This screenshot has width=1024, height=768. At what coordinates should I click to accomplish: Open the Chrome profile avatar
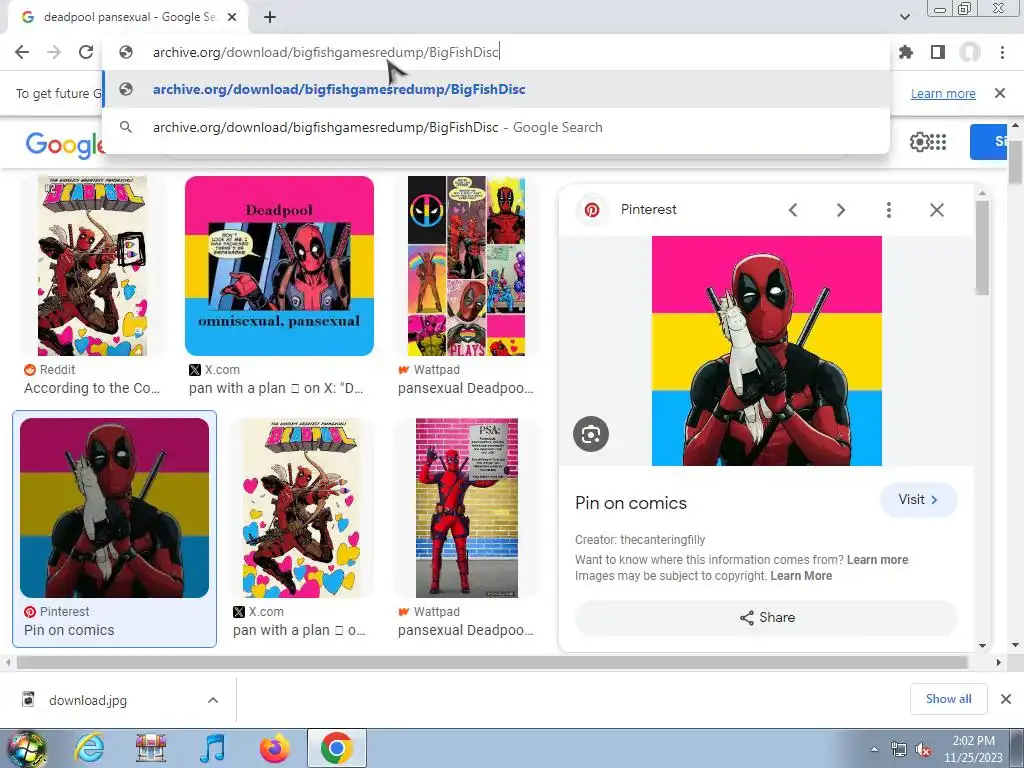coord(970,52)
